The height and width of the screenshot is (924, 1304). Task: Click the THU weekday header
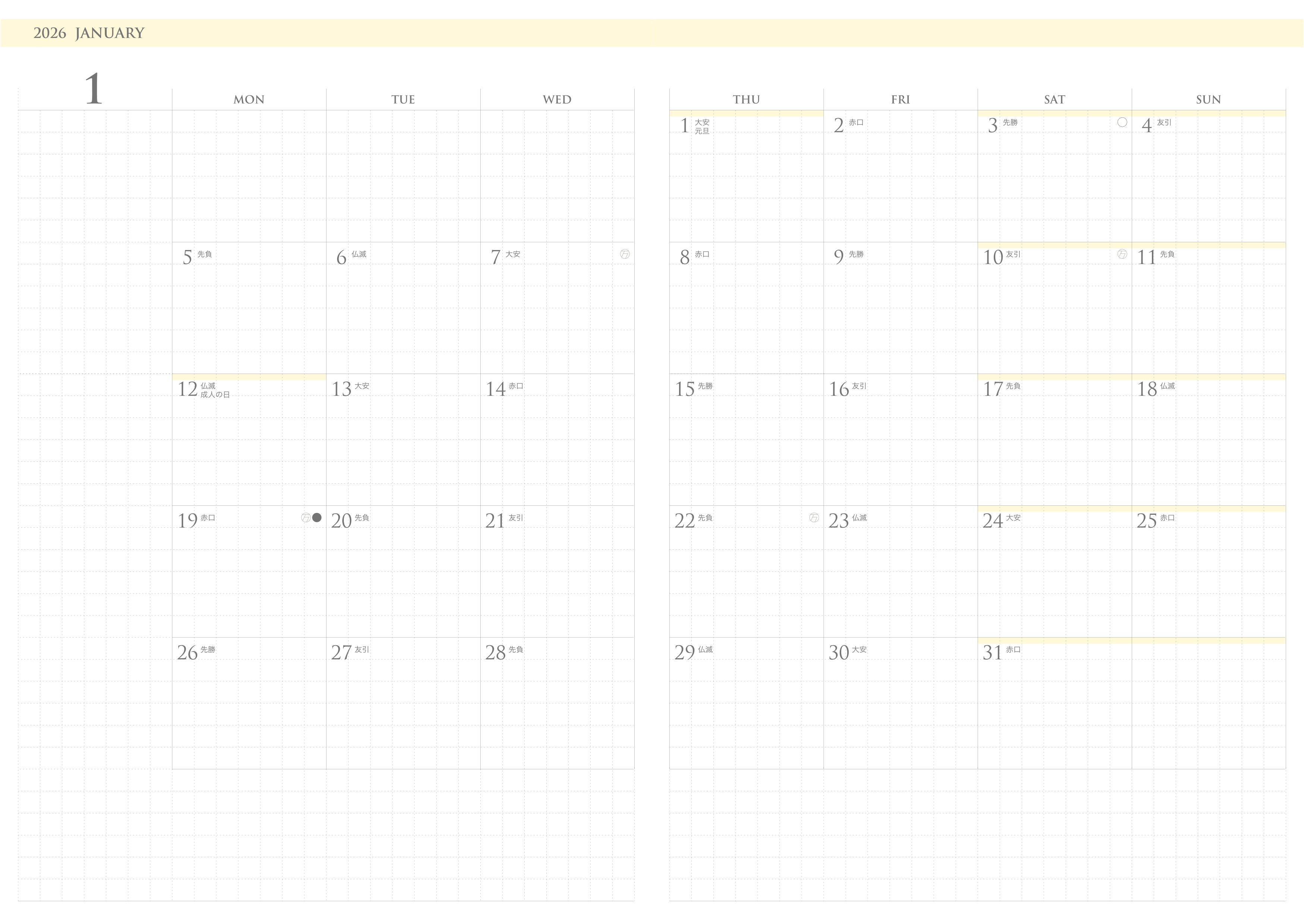click(746, 100)
